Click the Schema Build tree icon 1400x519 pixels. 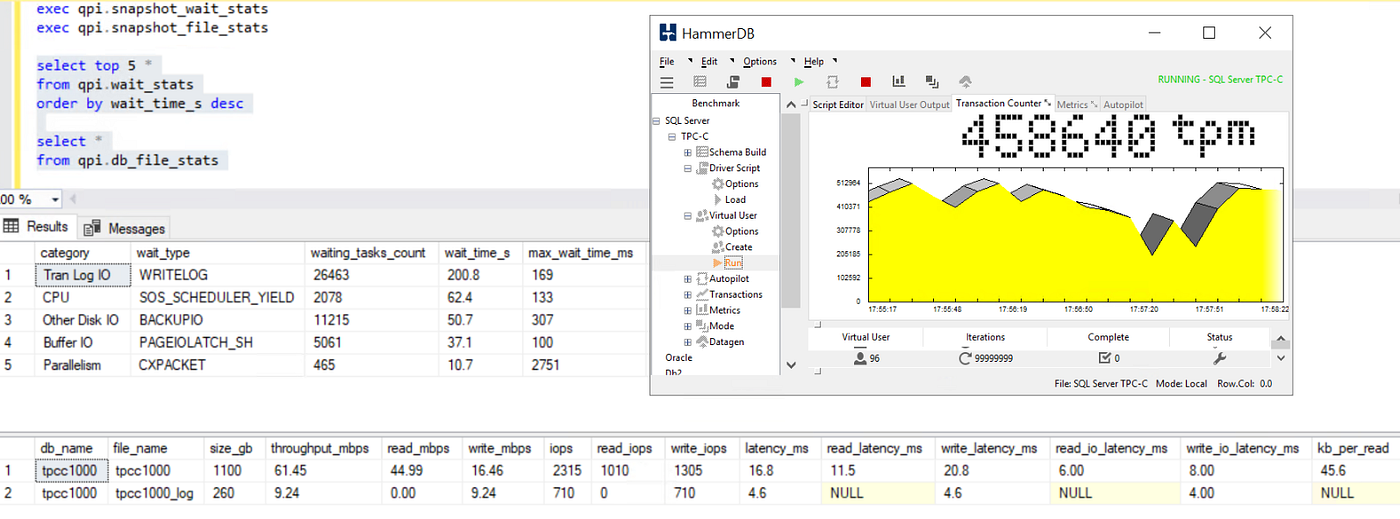coord(702,152)
